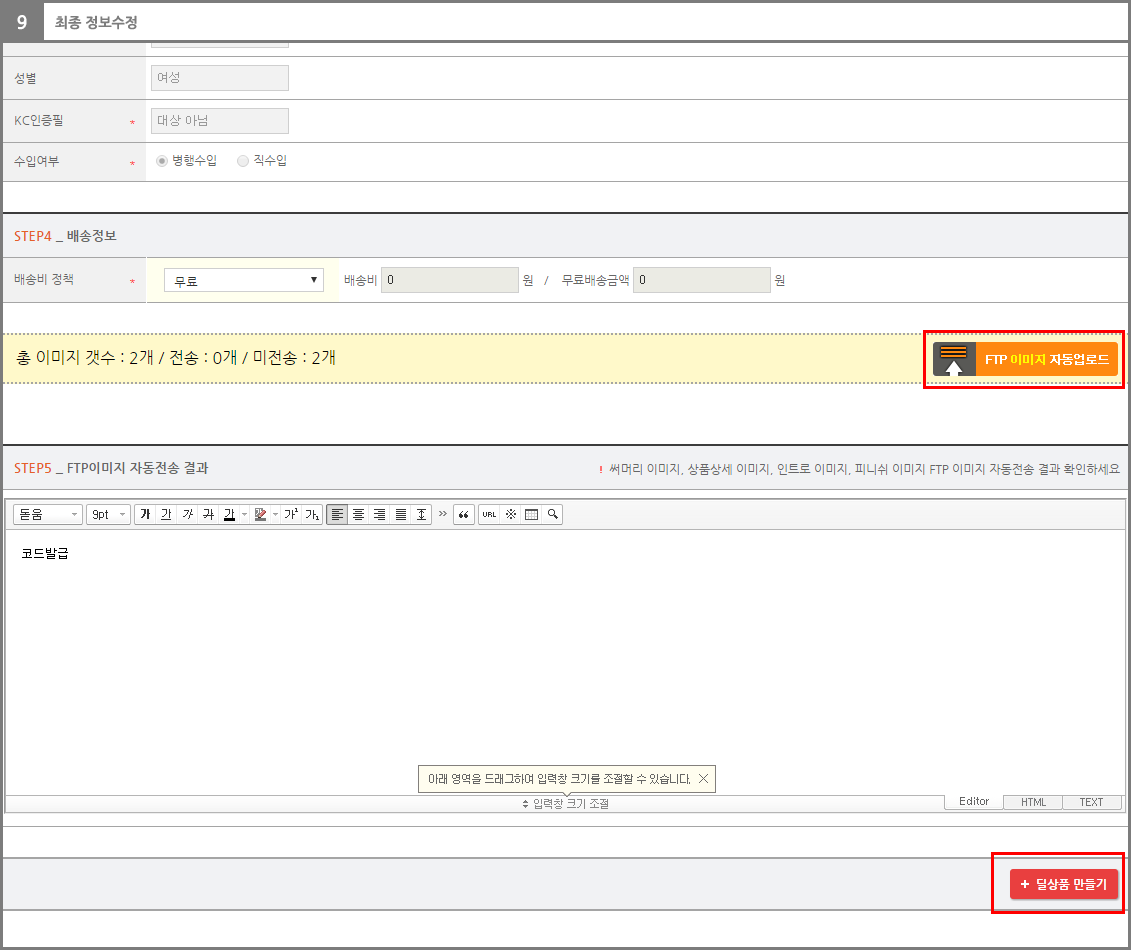Close the resize hint tooltip

(703, 778)
